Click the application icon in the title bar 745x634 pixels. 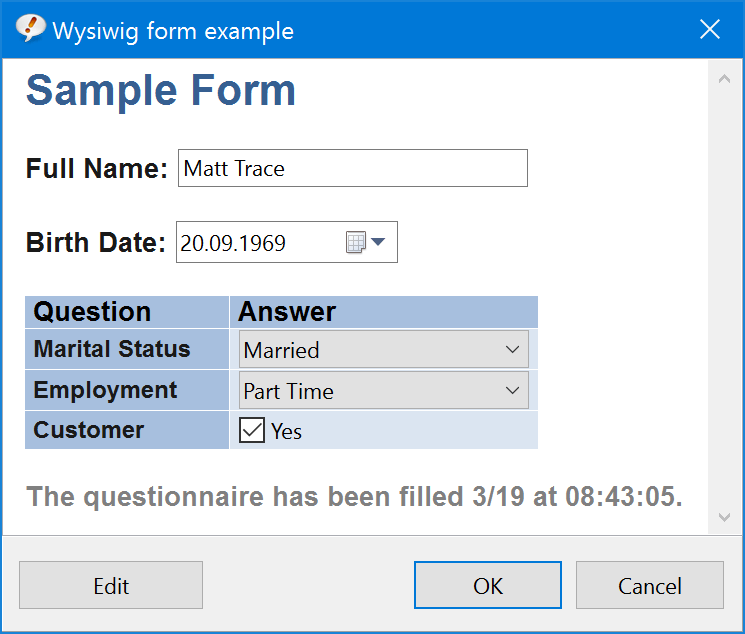click(32, 29)
